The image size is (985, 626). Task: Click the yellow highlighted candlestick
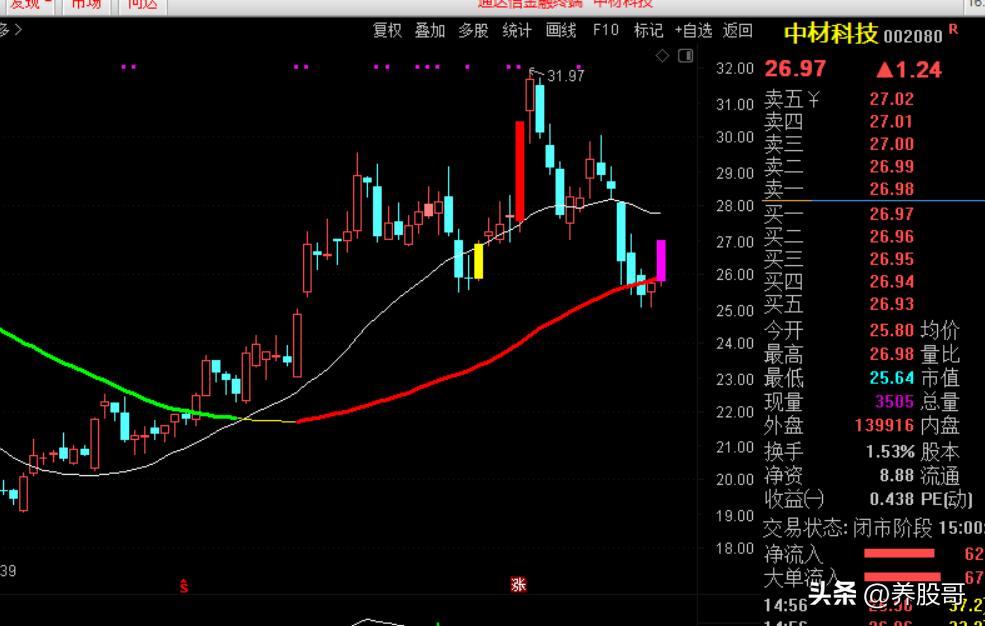[x=479, y=261]
